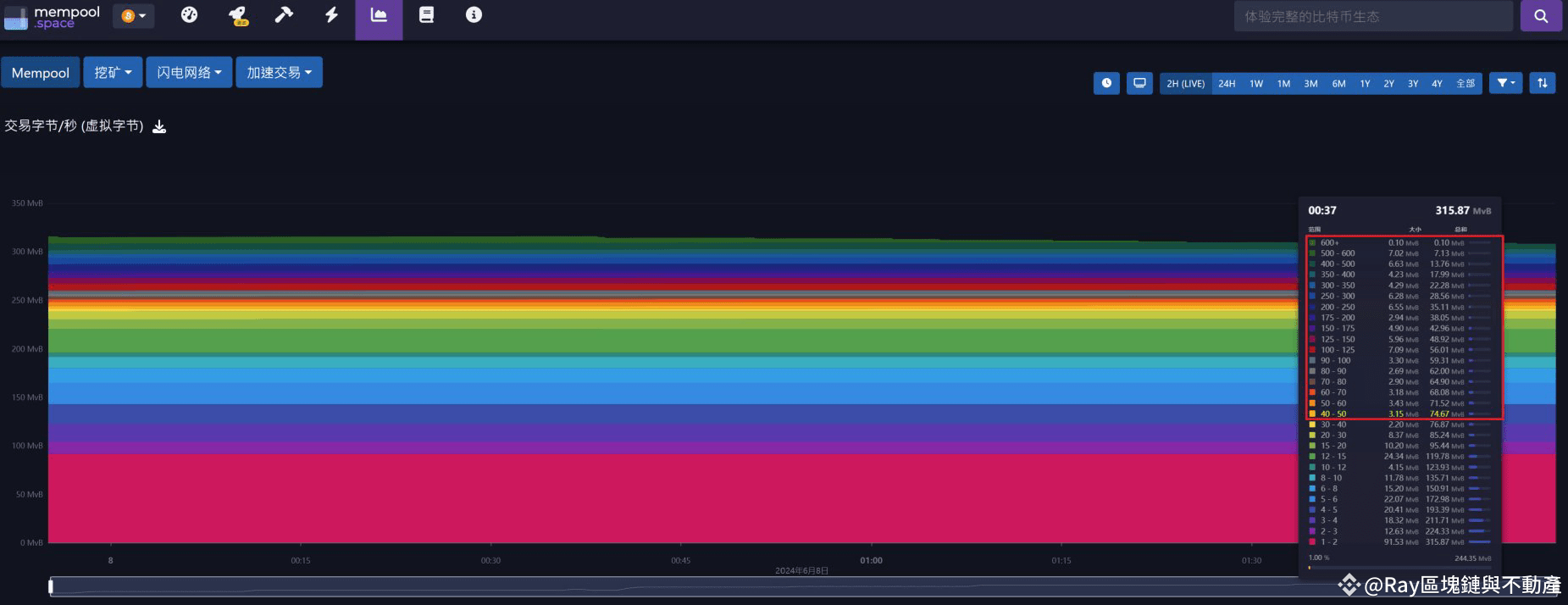The image size is (1568, 605).
Task: Click the invert sort arrows button
Action: coord(1543,83)
